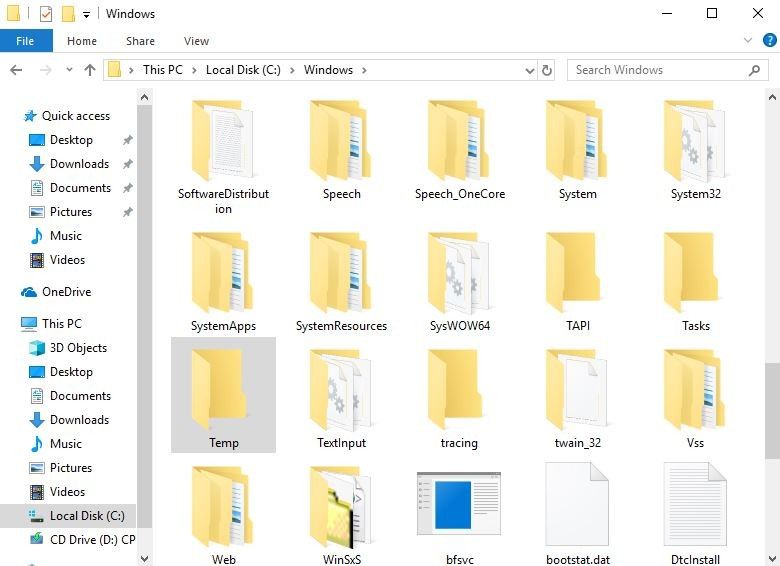Refresh the current folder view
The height and width of the screenshot is (566, 780).
(x=547, y=70)
